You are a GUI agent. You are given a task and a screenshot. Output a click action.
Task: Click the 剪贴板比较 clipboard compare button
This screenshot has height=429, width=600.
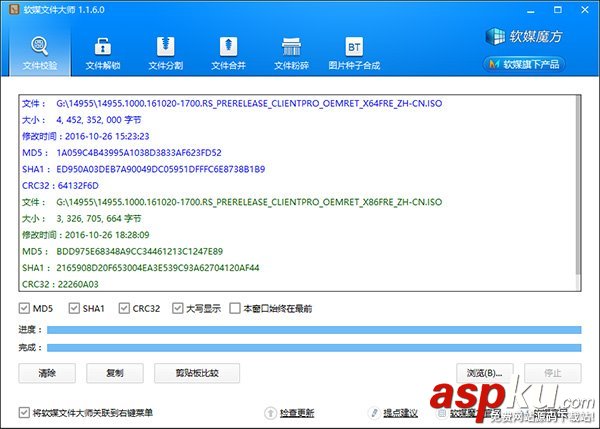197,373
